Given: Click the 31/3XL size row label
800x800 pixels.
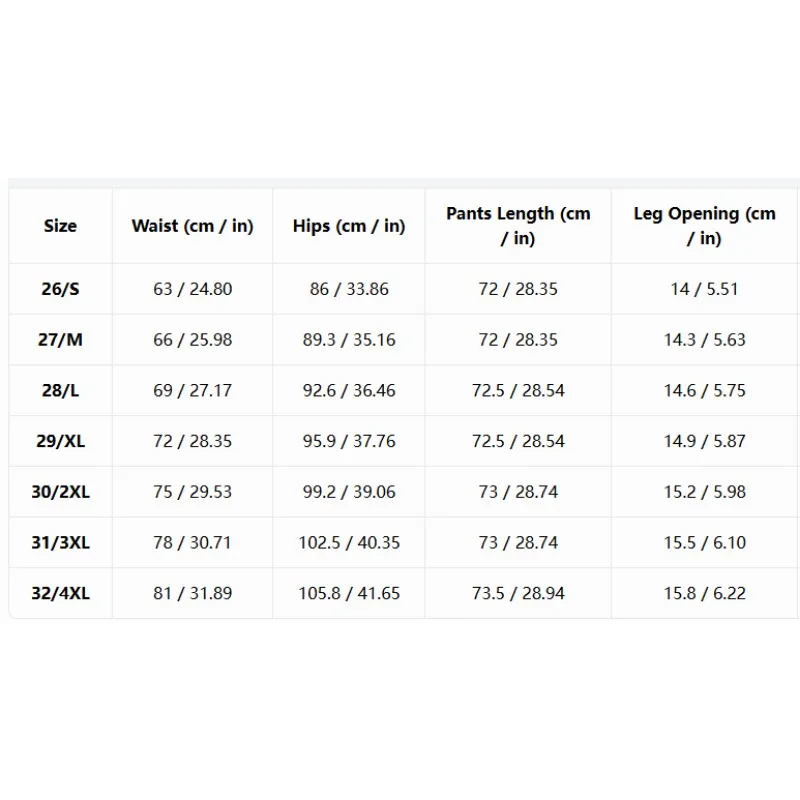Looking at the screenshot, I should (x=60, y=542).
